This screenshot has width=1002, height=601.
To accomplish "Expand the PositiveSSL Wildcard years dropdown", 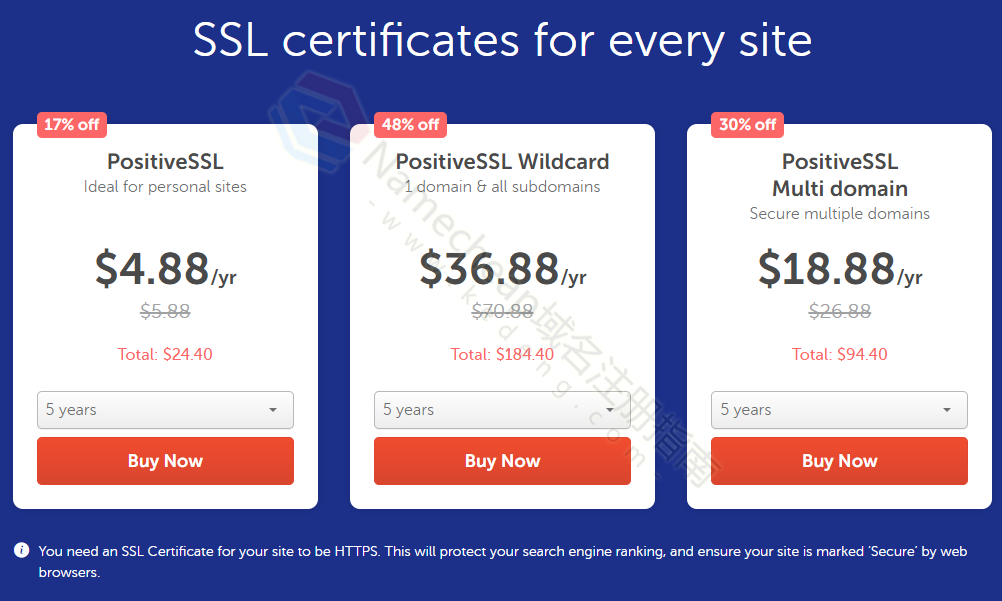I will (x=502, y=410).
